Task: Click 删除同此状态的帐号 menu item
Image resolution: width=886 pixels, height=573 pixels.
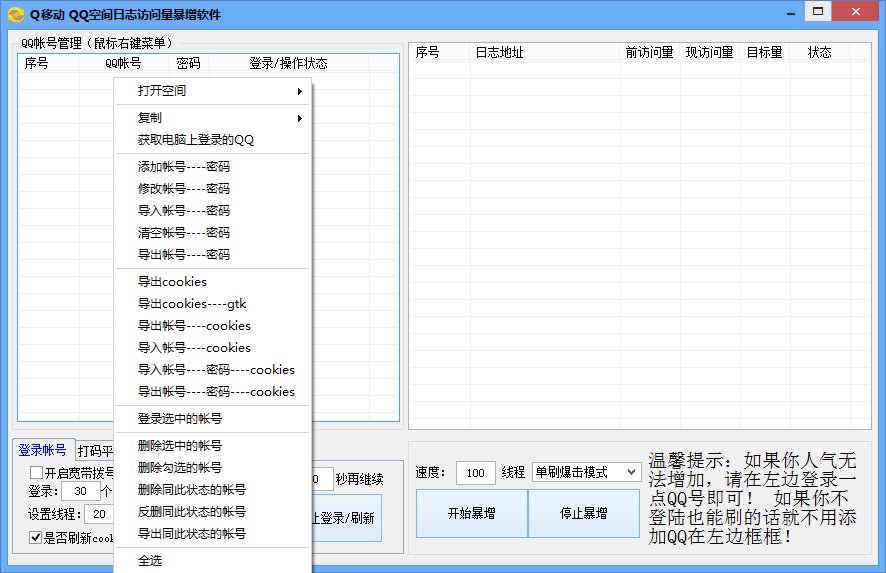Action: pyautogui.click(x=213, y=490)
